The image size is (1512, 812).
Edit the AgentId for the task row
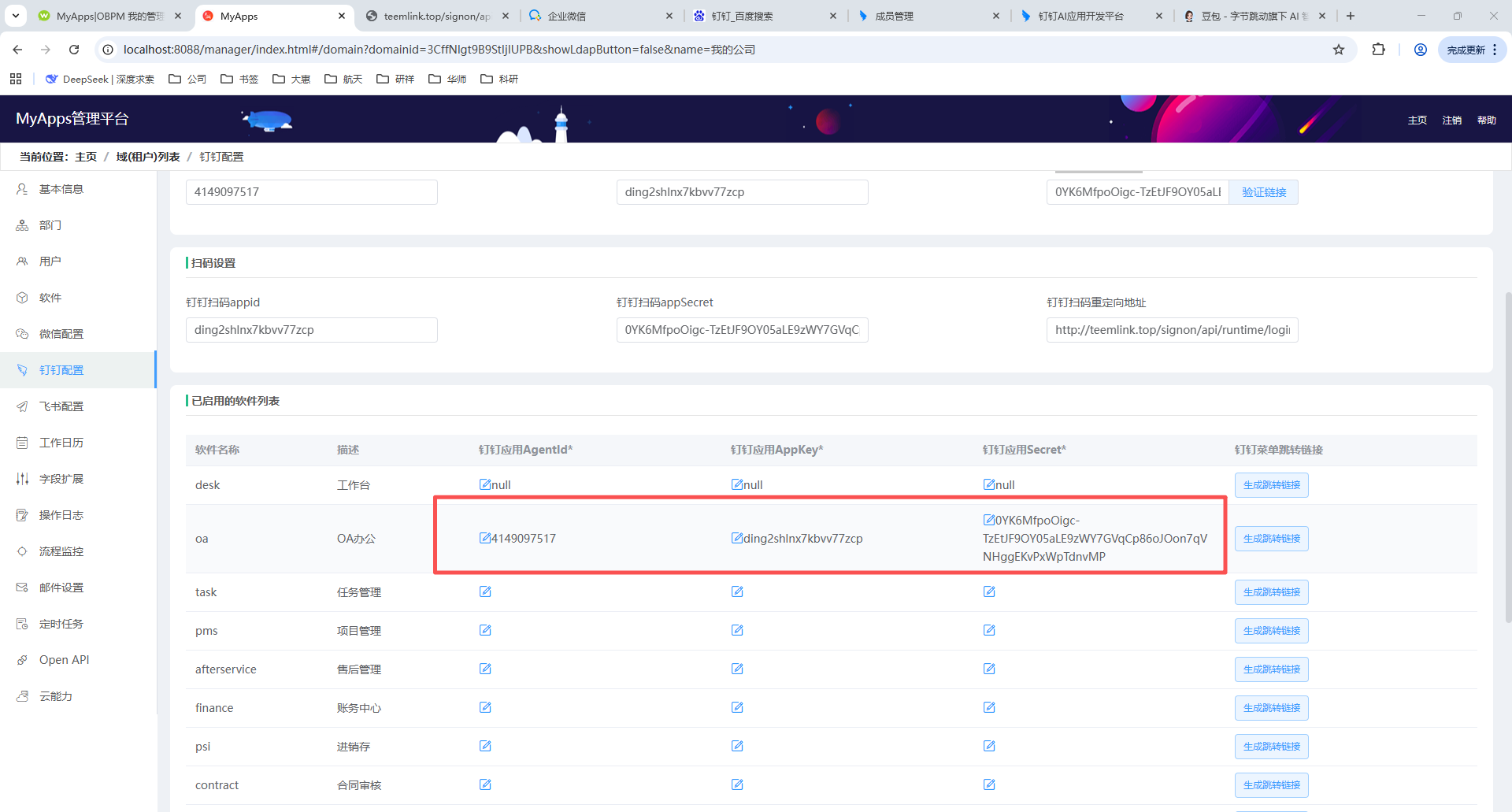click(485, 591)
